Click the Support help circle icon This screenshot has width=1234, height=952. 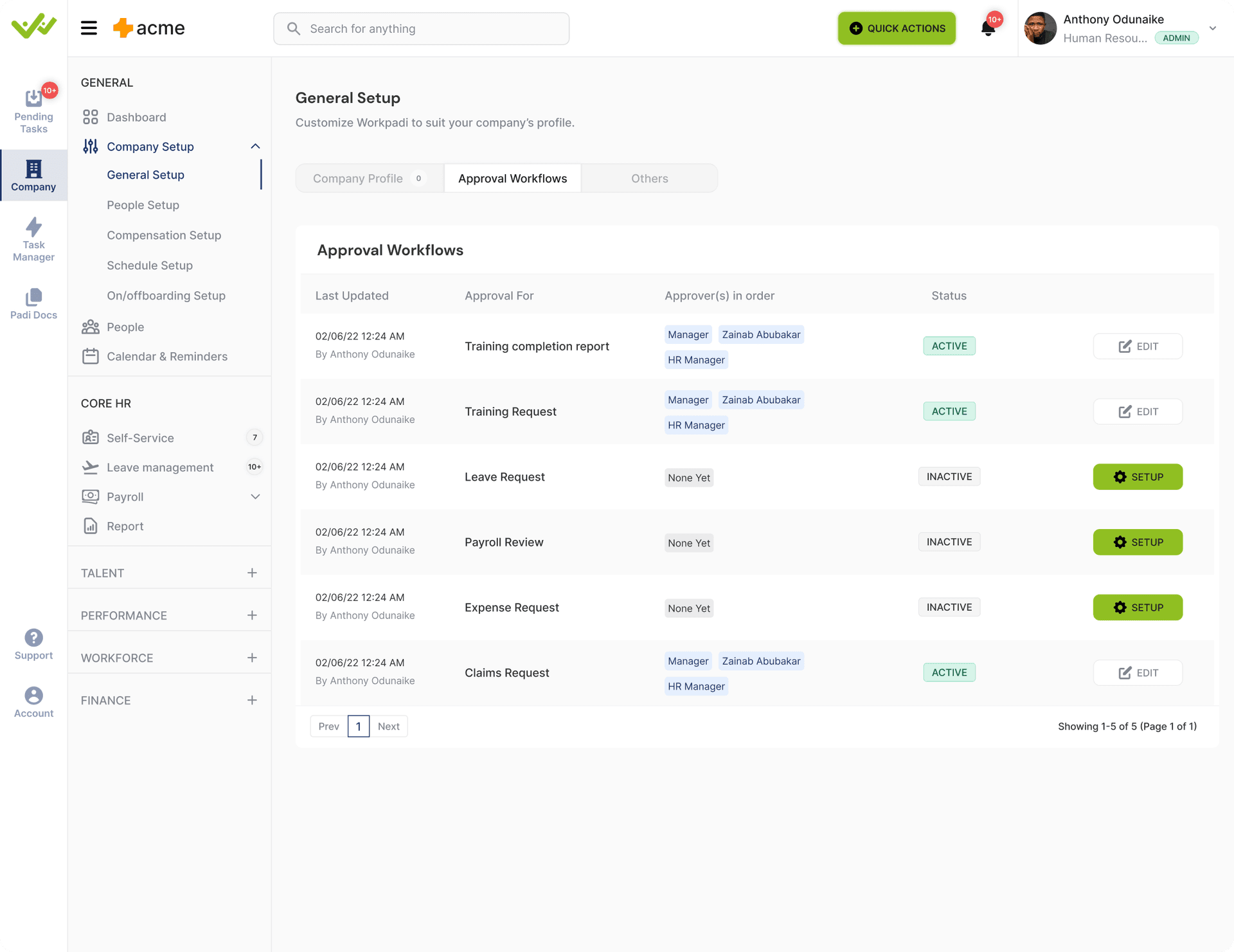click(34, 637)
